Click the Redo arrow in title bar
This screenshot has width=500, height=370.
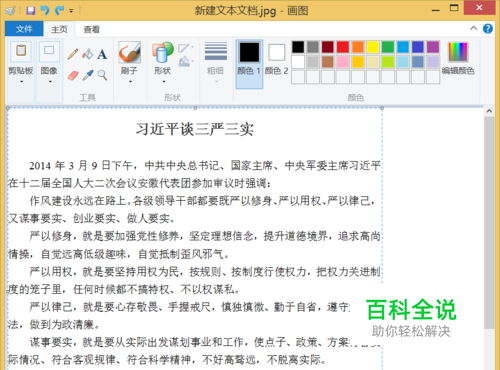tap(59, 11)
